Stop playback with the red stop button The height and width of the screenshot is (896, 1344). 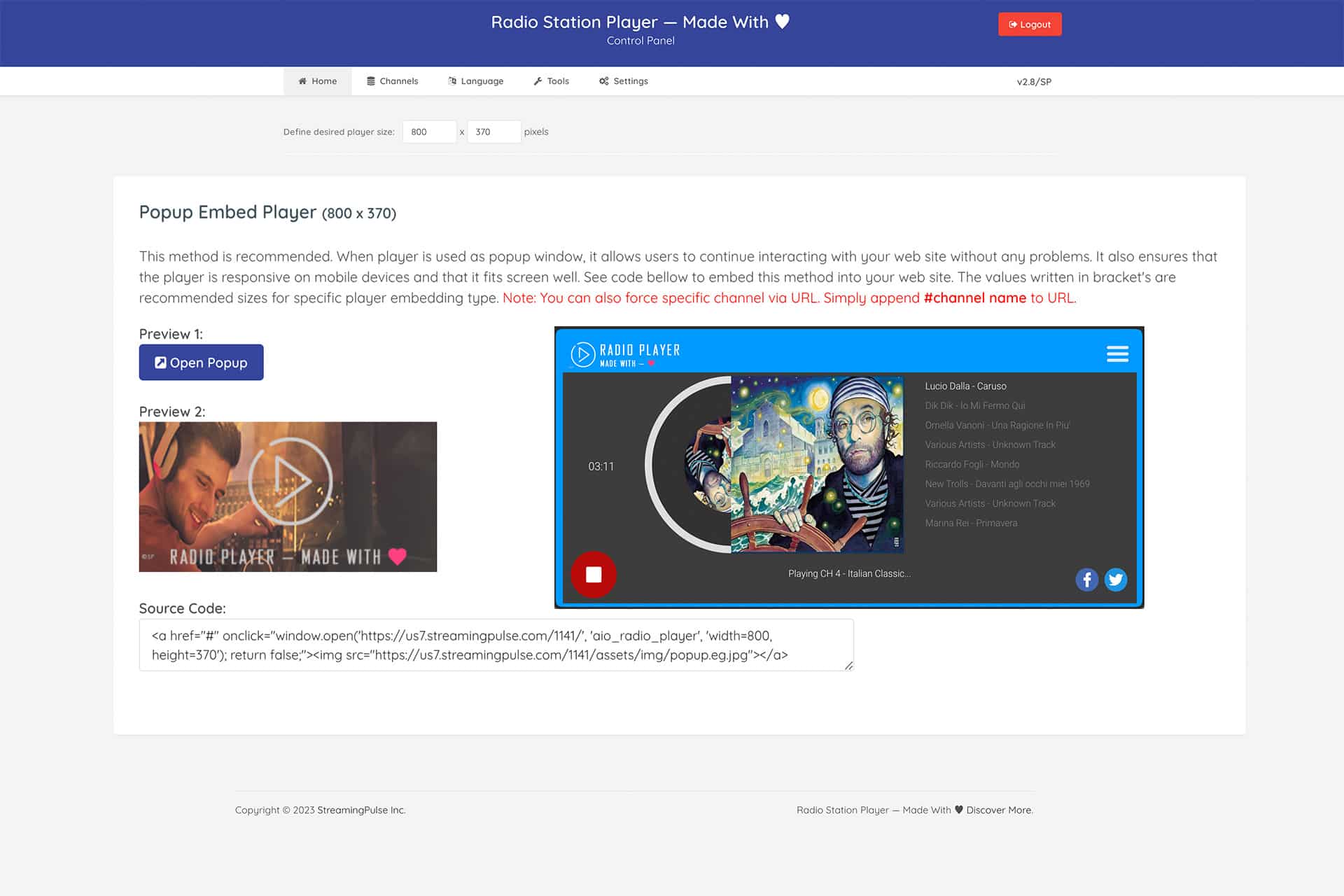pos(594,575)
